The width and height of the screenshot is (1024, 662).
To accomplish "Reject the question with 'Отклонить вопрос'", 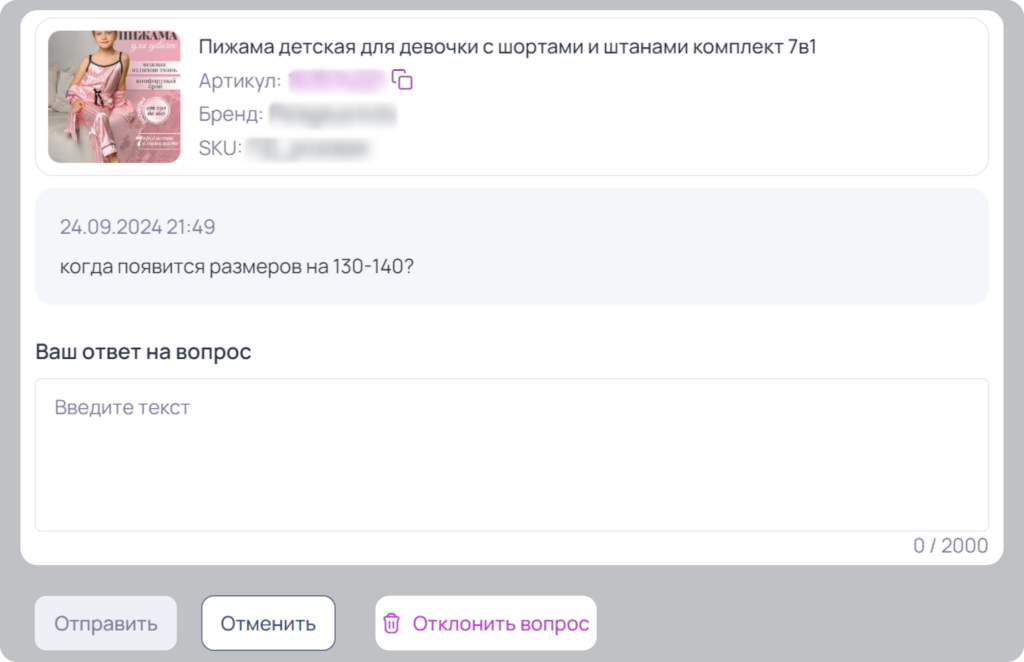I will tap(486, 623).
